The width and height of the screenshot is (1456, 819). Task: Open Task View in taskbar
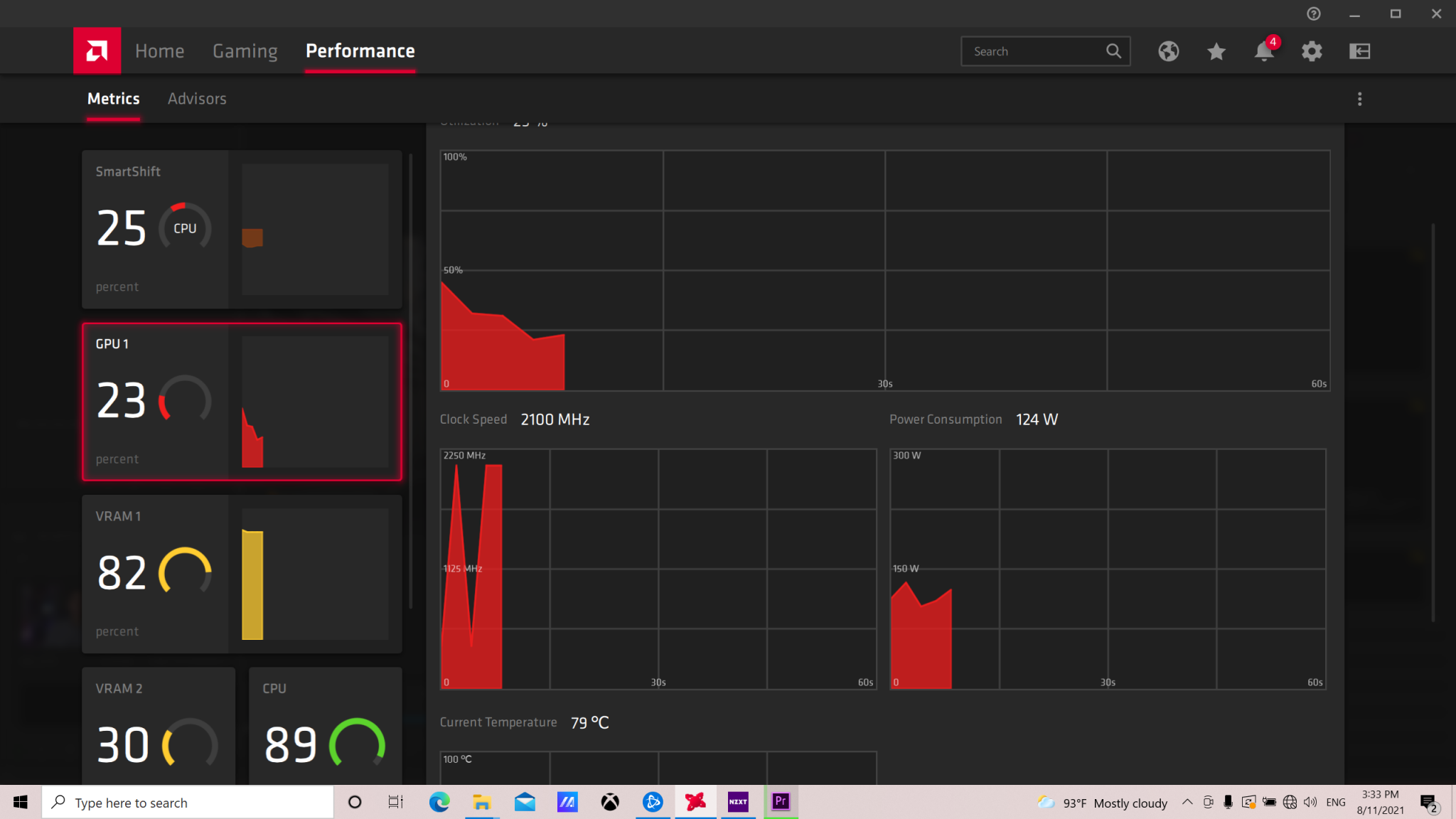(396, 802)
